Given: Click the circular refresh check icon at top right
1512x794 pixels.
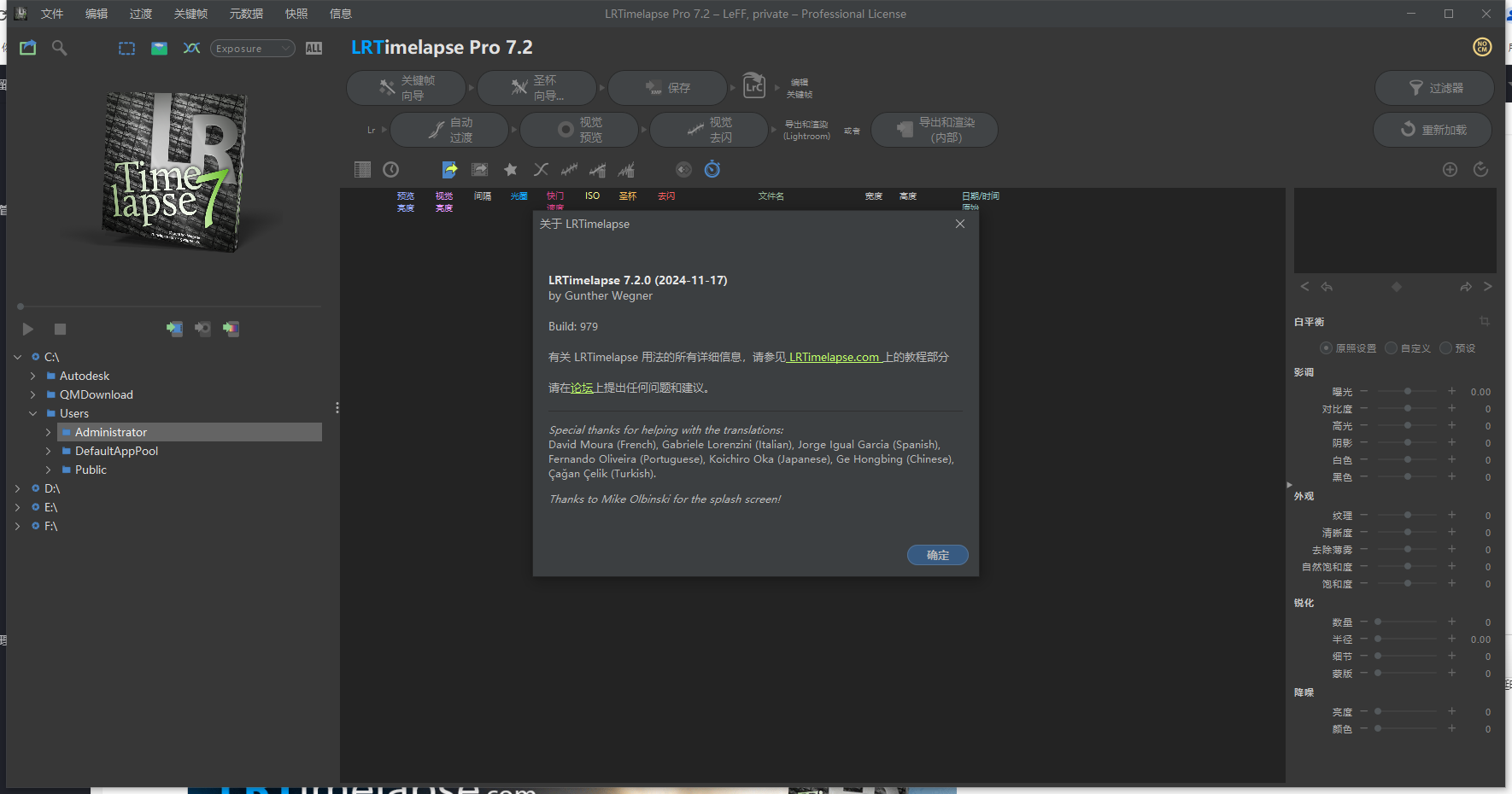Looking at the screenshot, I should click(x=1481, y=169).
